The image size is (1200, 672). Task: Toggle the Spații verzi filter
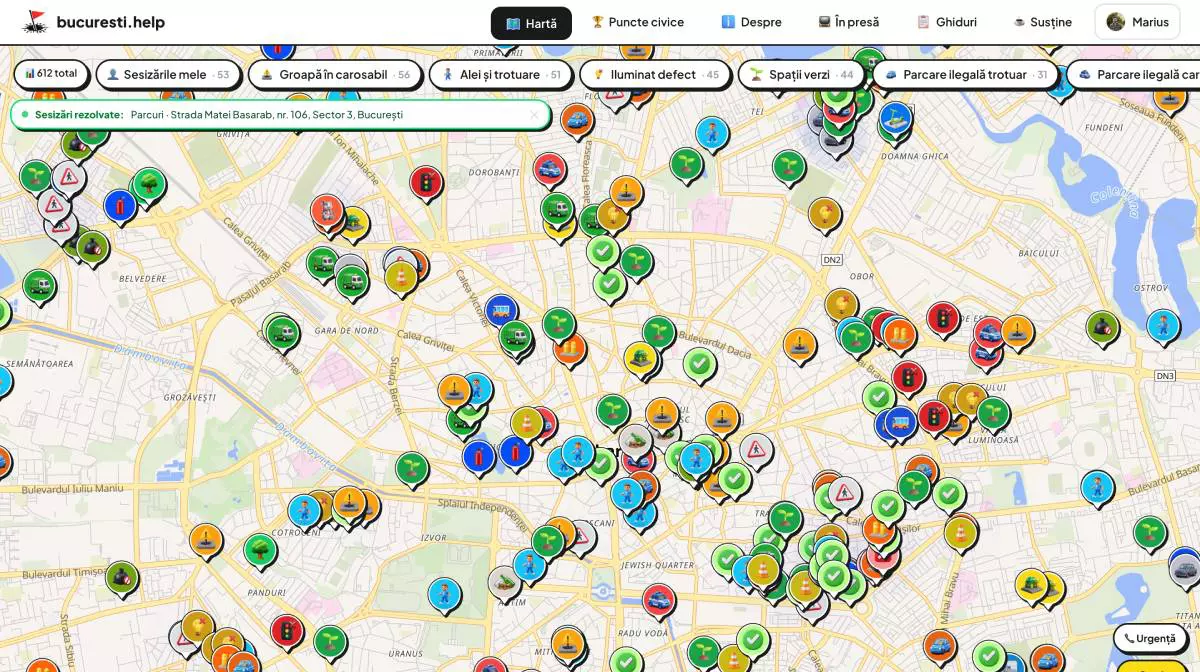tap(801, 75)
